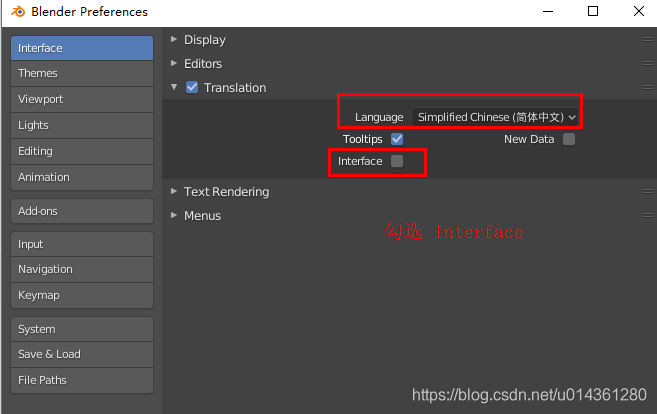Click the Menus panel drag grip
The height and width of the screenshot is (414, 657).
pos(647,216)
